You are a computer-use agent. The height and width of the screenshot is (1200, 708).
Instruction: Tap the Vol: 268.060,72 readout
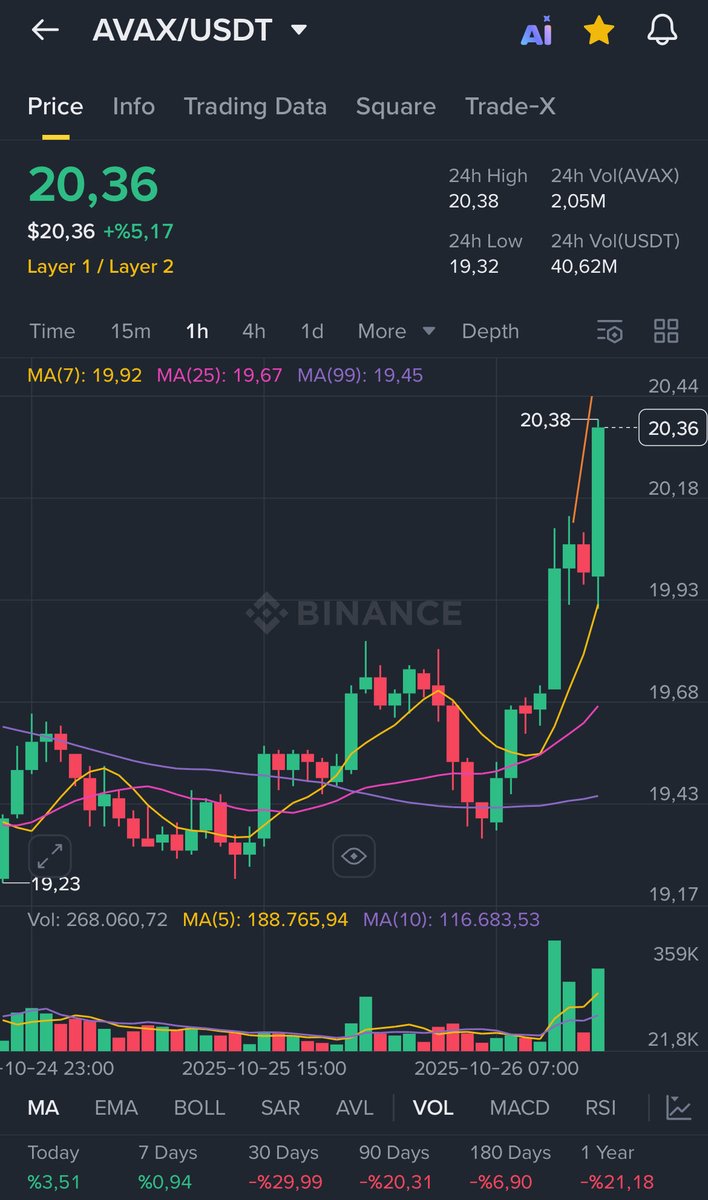pos(98,919)
